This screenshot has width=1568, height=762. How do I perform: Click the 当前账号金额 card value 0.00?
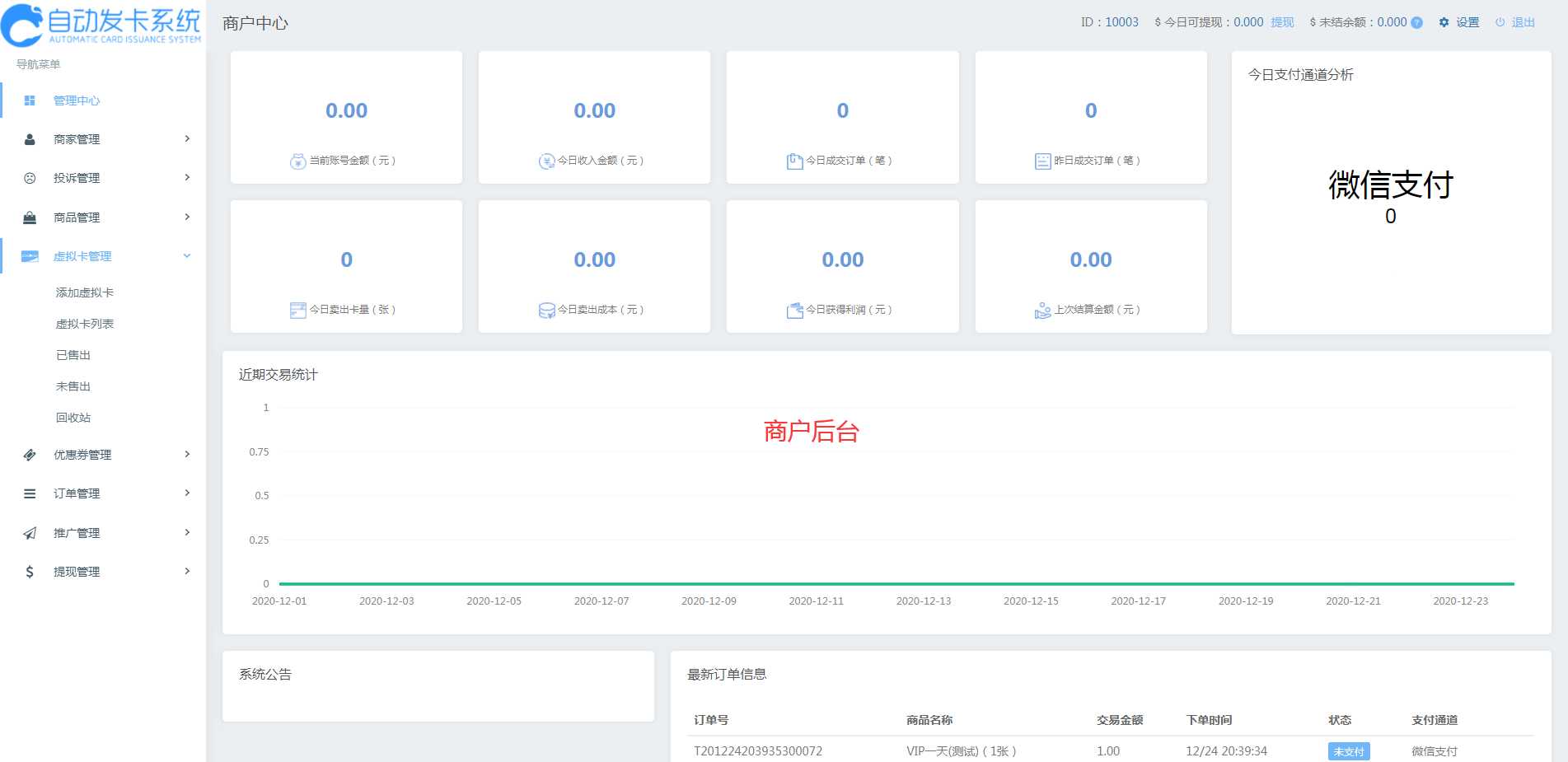pyautogui.click(x=346, y=110)
